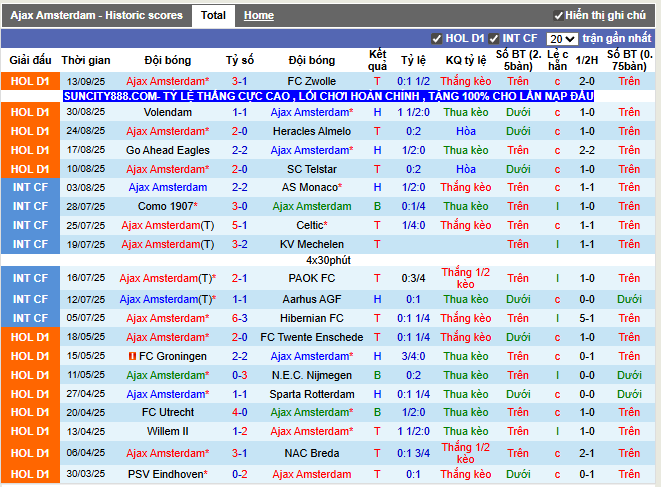Switch to the Total tab
This screenshot has height=487, width=661.
(213, 16)
